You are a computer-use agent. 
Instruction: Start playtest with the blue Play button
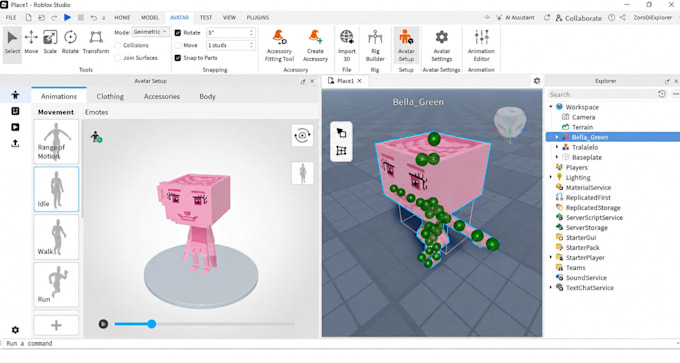click(67, 17)
